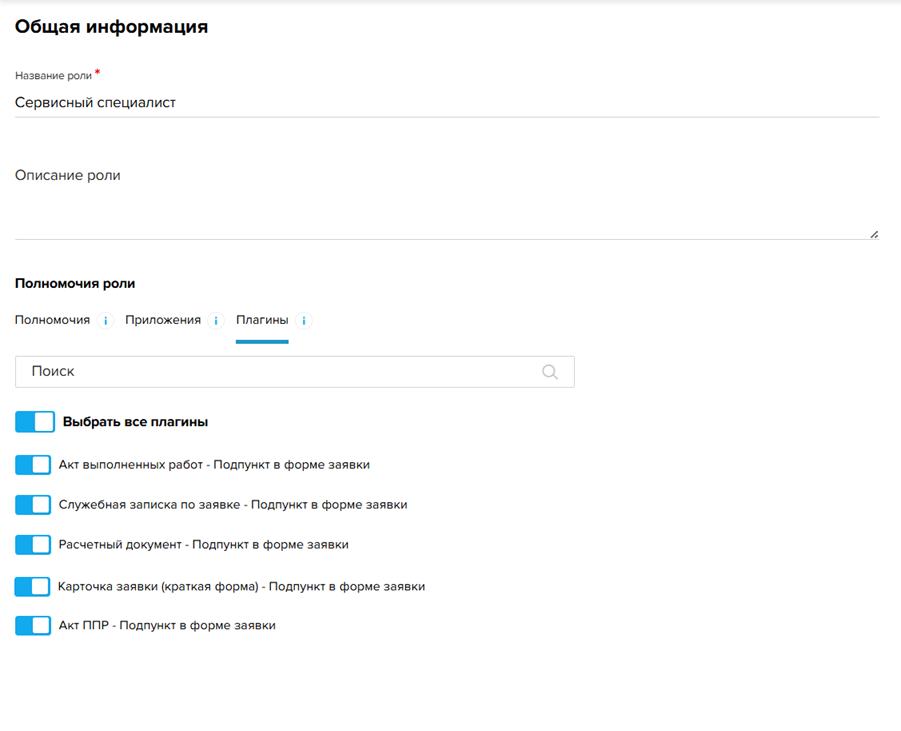Click the Общая информация heading

click(x=111, y=27)
